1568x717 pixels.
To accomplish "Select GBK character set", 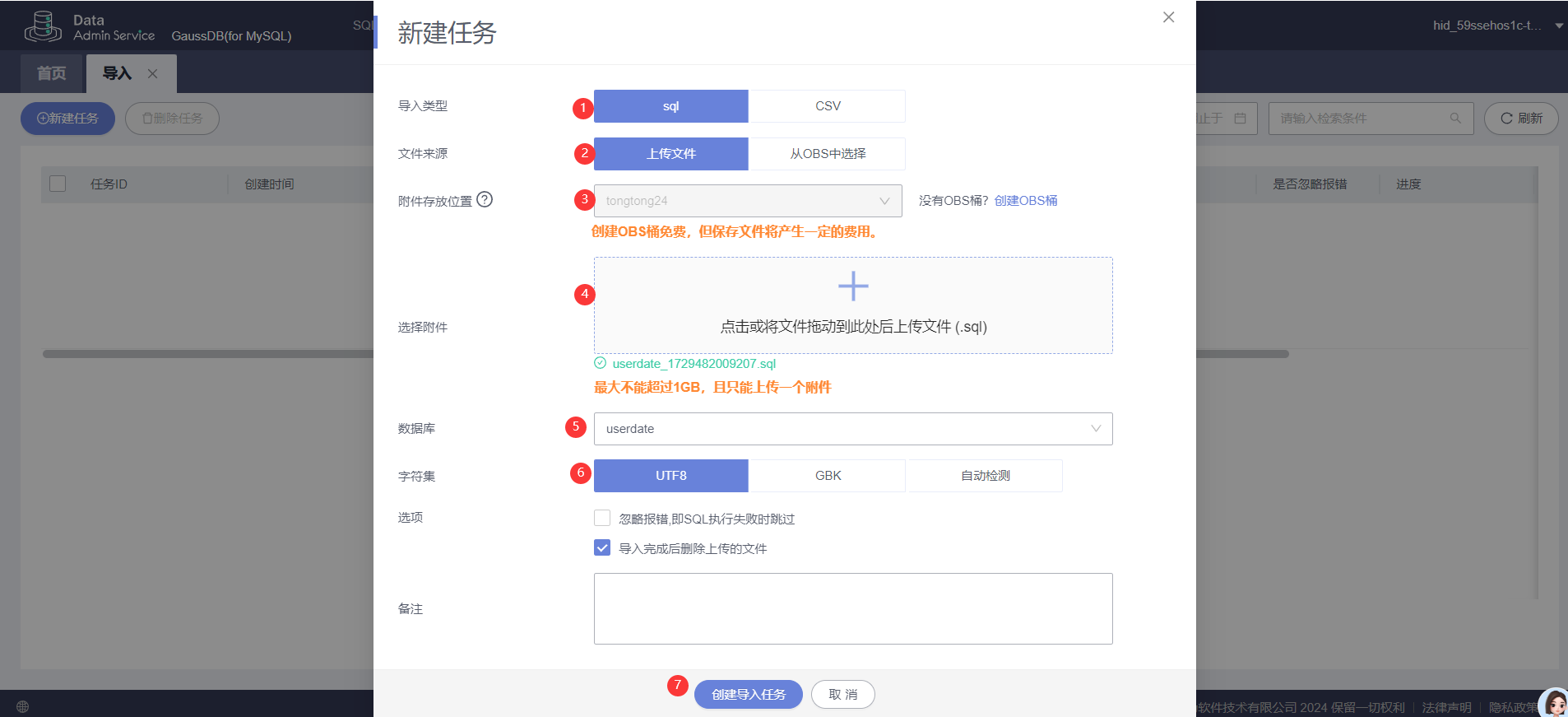I will (828, 476).
